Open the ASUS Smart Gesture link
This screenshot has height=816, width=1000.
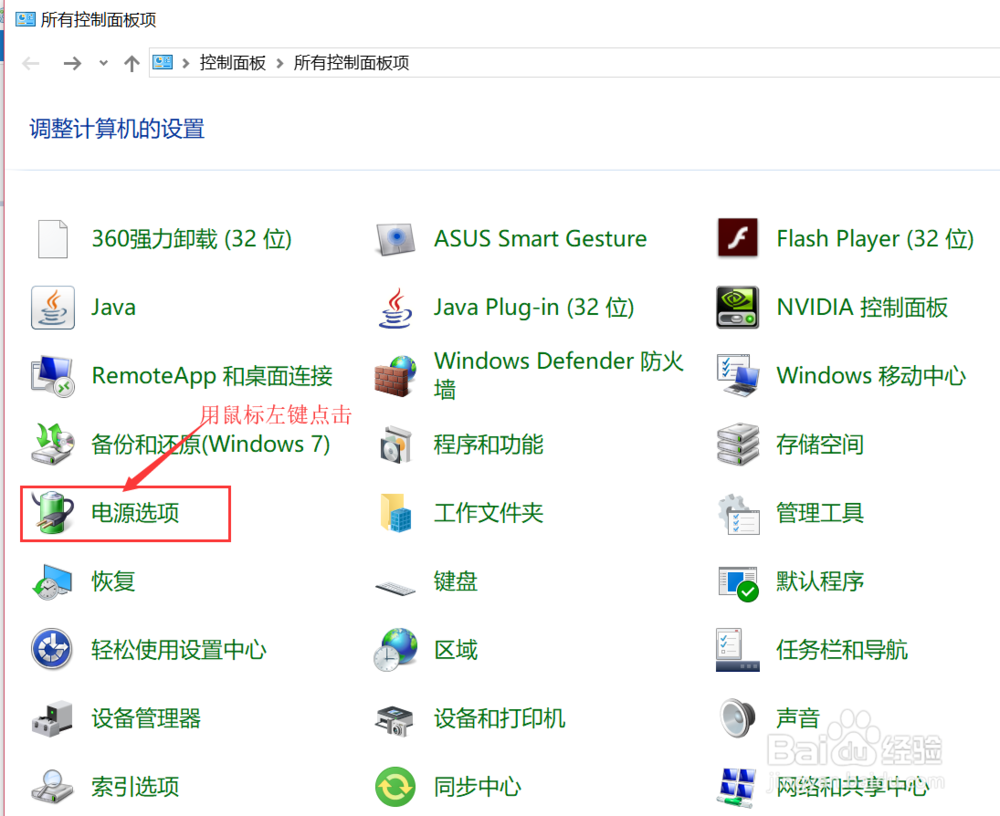point(540,239)
